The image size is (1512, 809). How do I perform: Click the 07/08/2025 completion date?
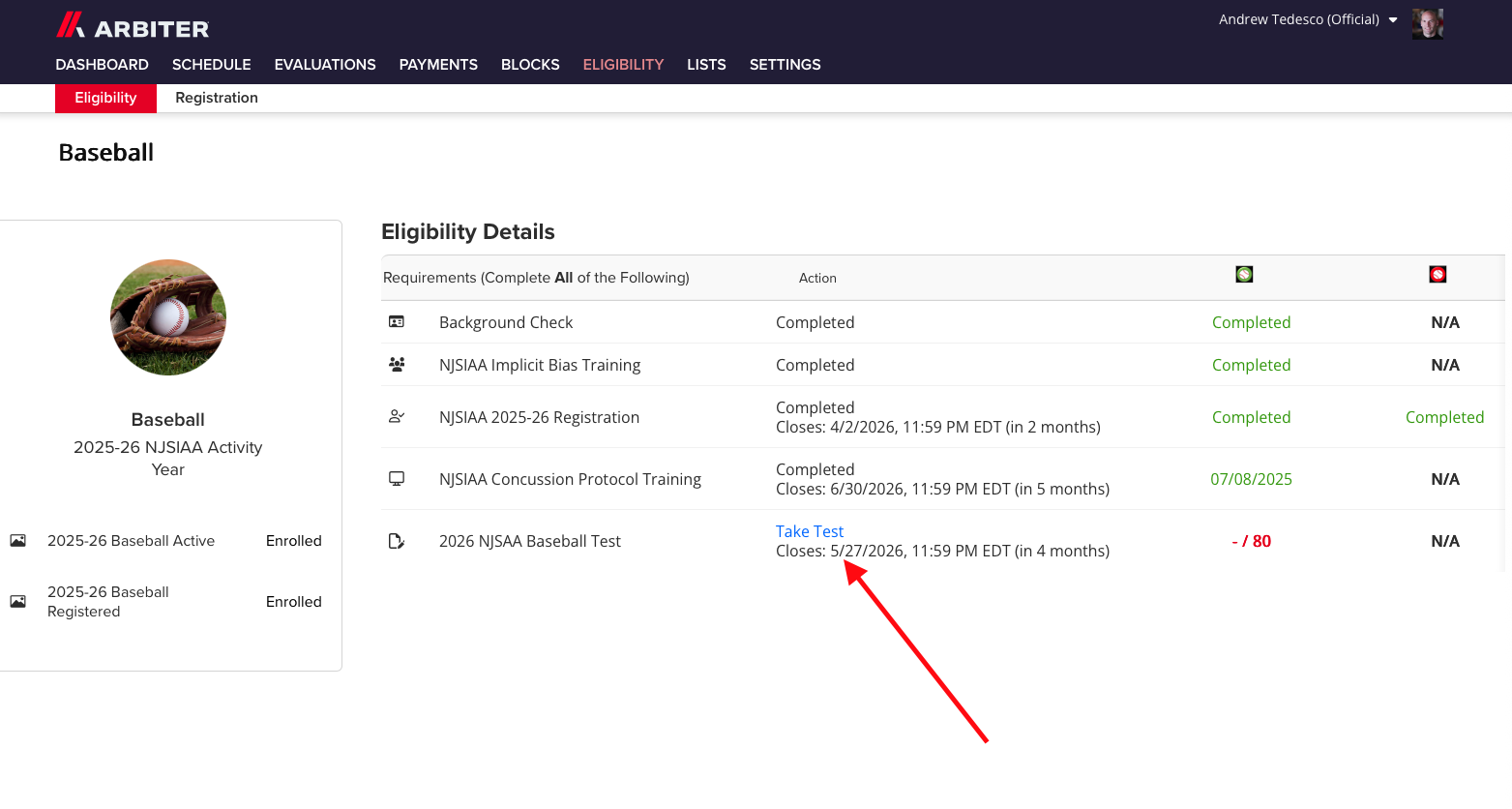pos(1251,479)
